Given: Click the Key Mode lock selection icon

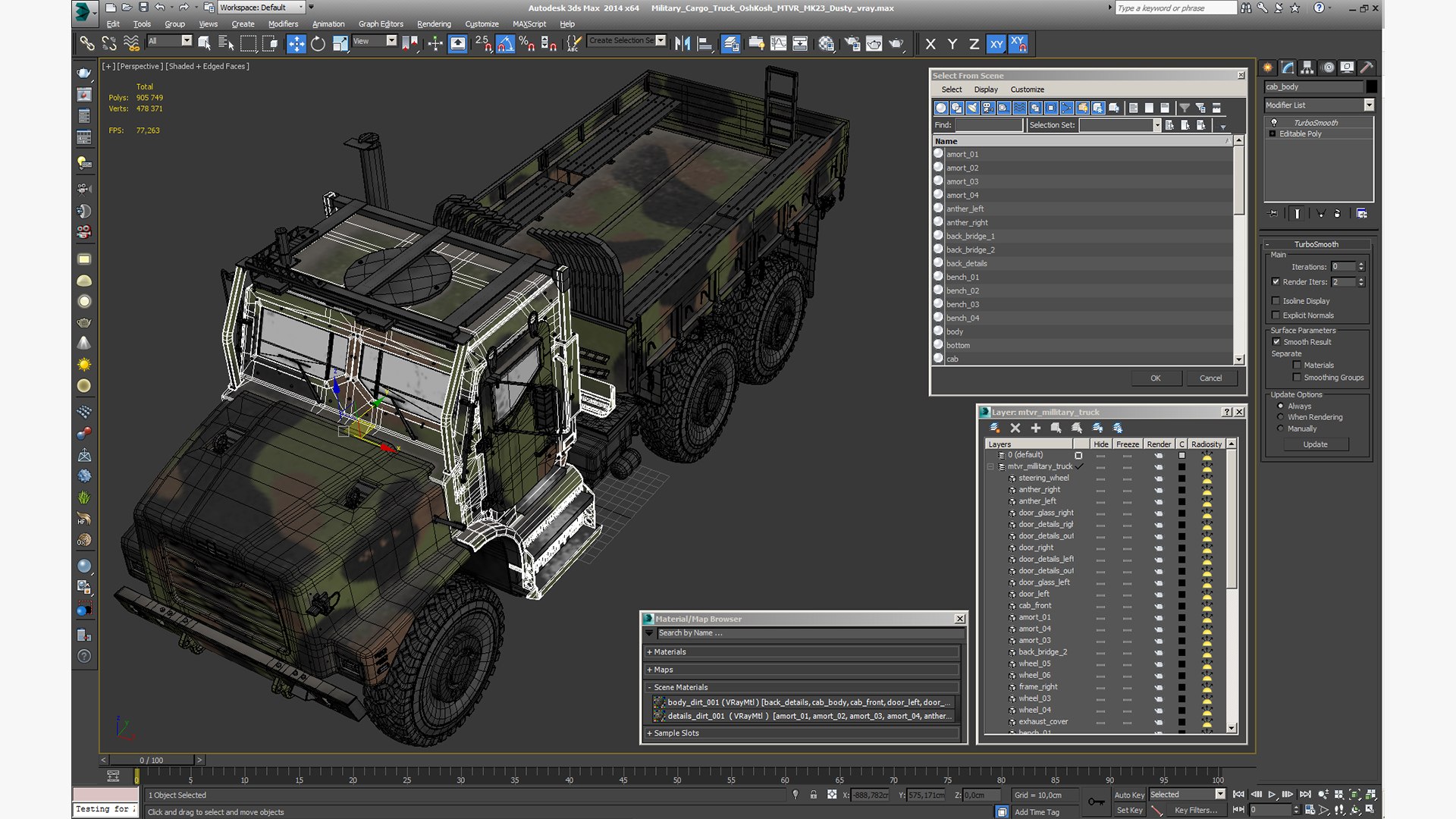Looking at the screenshot, I should 813,795.
